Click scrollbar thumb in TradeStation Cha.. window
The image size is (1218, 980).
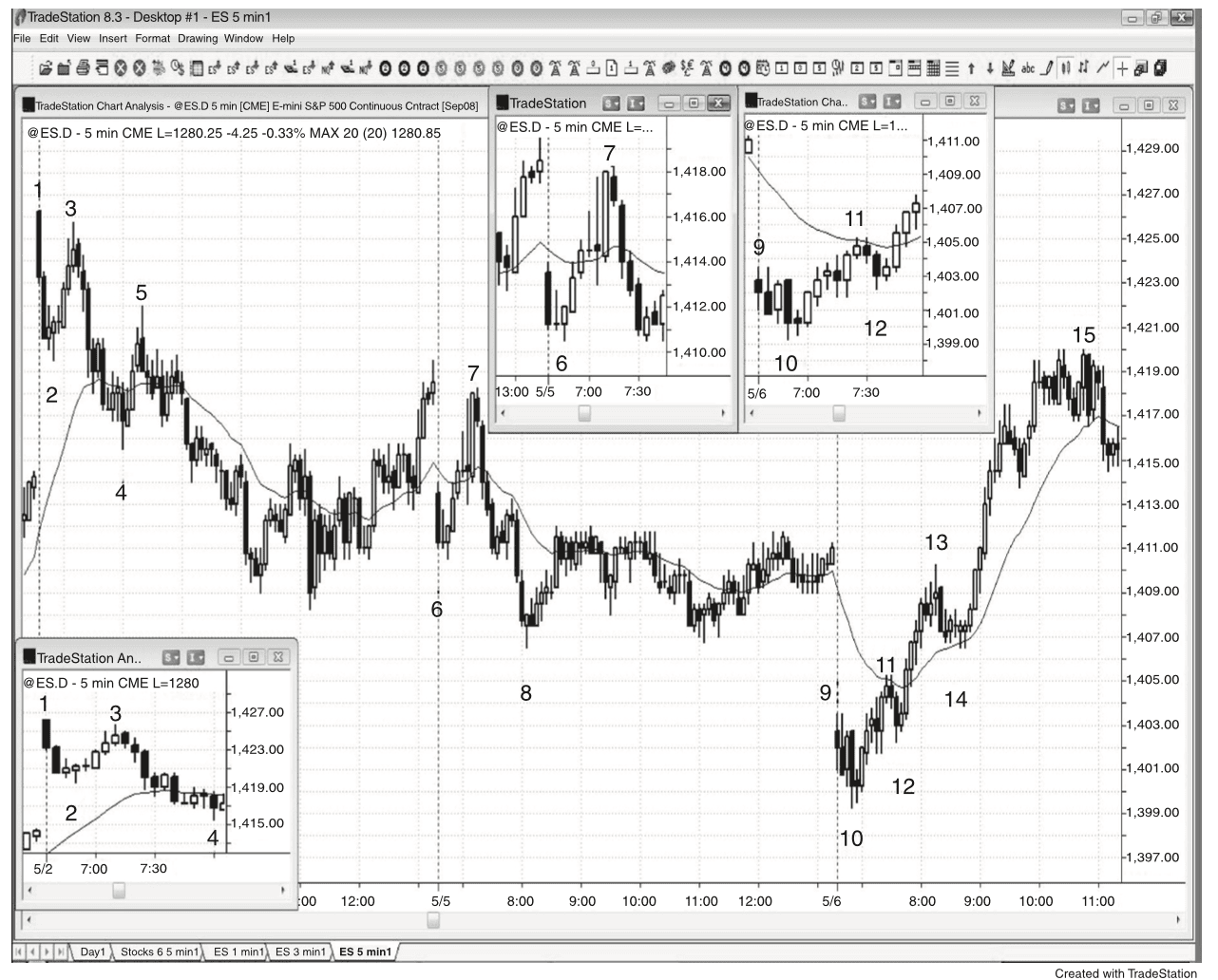coord(839,413)
